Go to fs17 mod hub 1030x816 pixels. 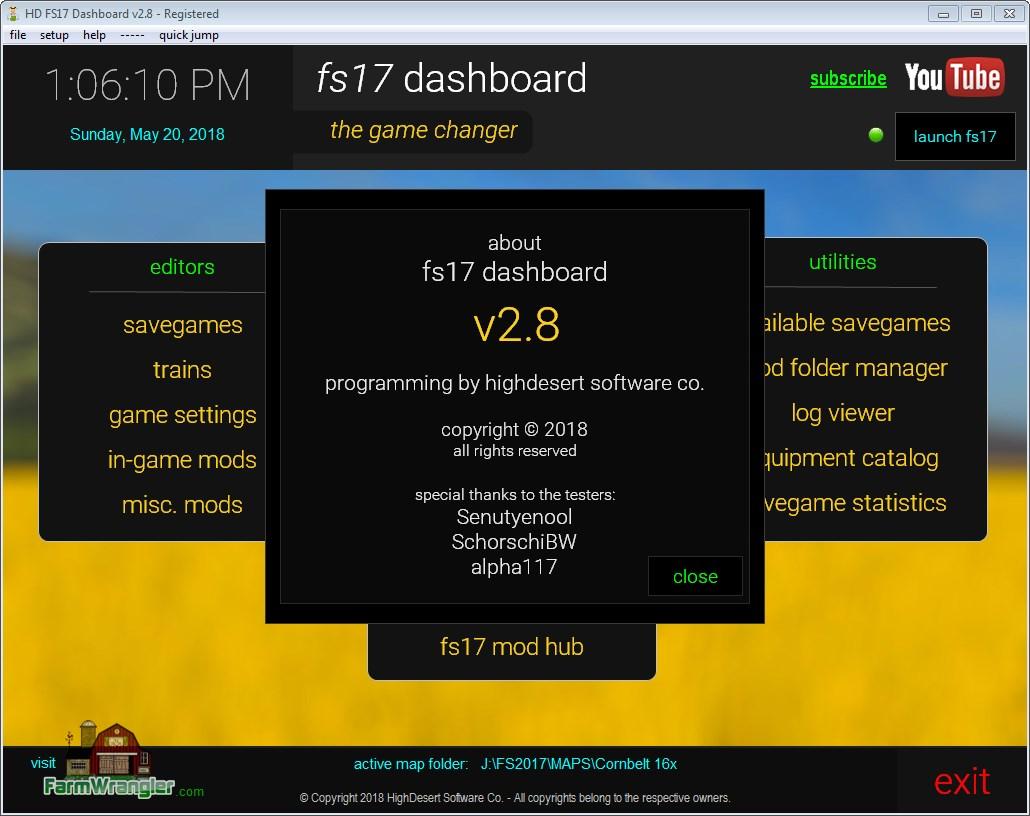click(511, 647)
